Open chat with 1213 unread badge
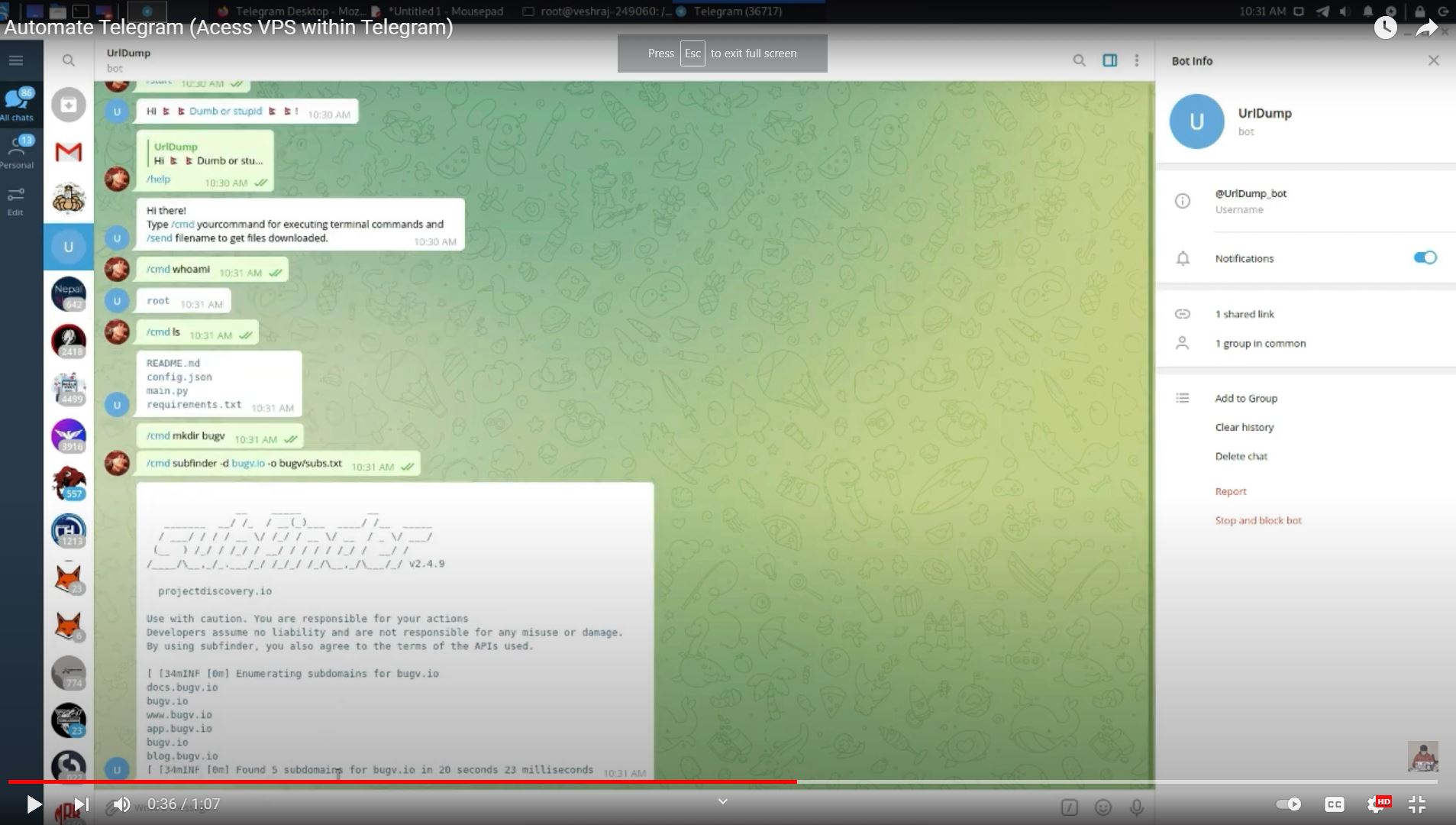The width and height of the screenshot is (1456, 825). click(x=69, y=531)
